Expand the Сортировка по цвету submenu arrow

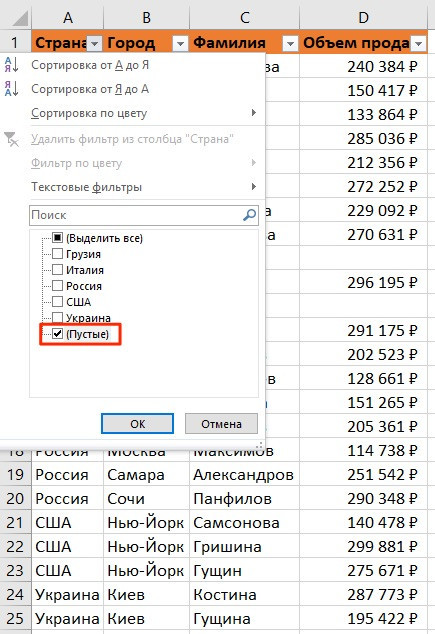253,112
